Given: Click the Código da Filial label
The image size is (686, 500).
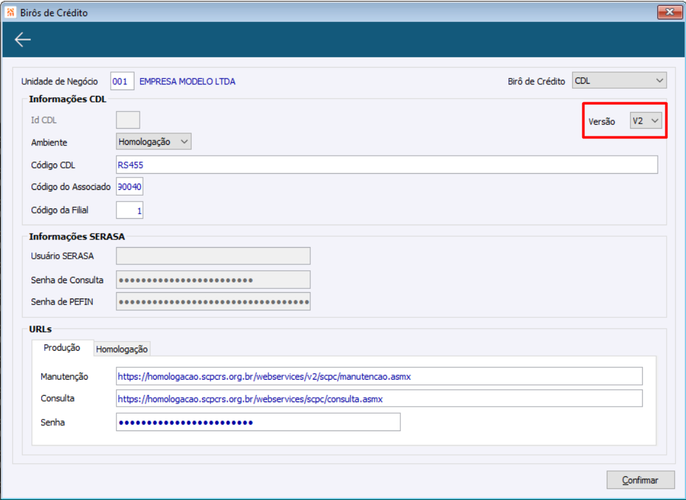Looking at the screenshot, I should (x=60, y=210).
